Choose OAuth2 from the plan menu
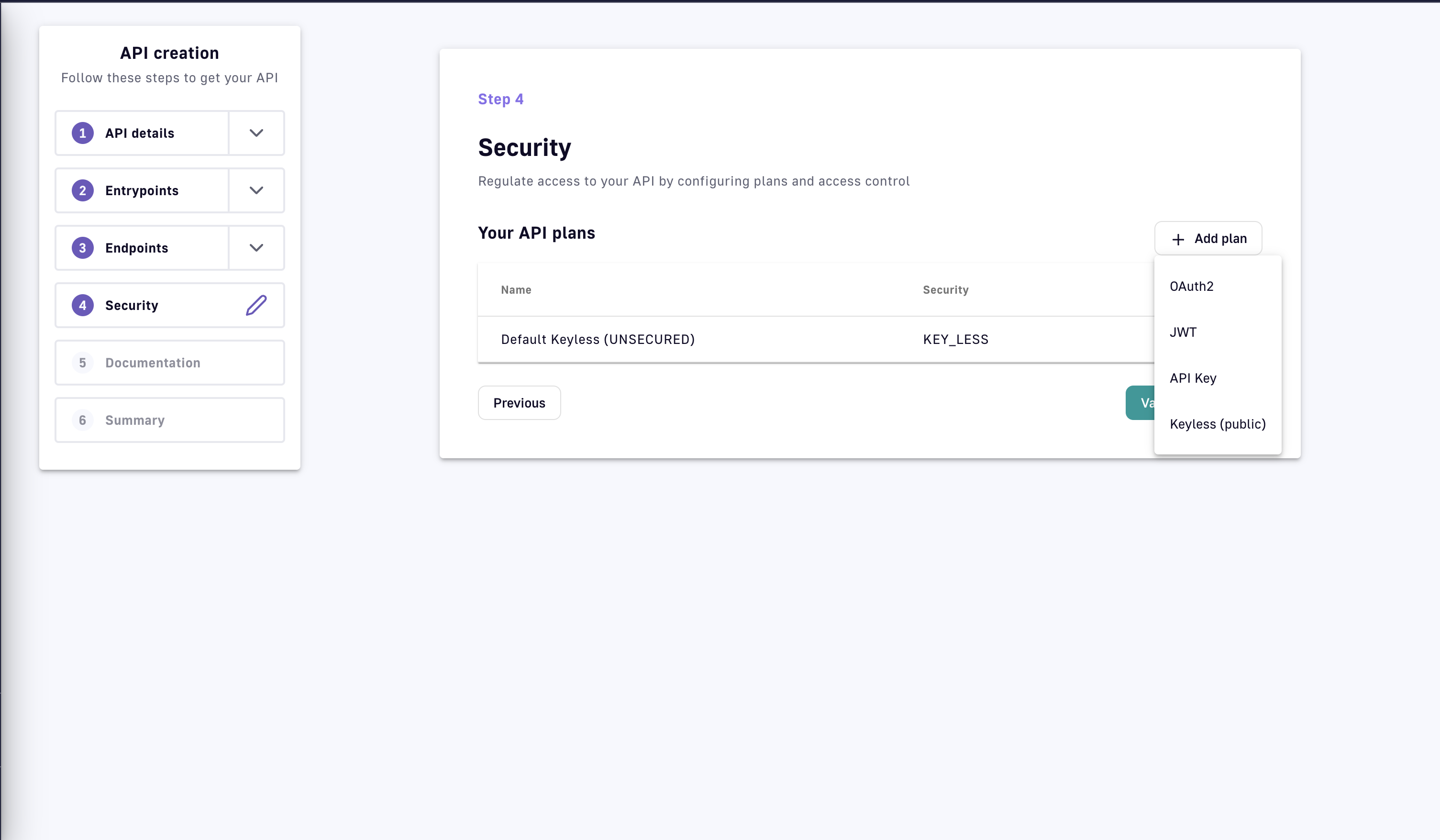 tap(1191, 286)
